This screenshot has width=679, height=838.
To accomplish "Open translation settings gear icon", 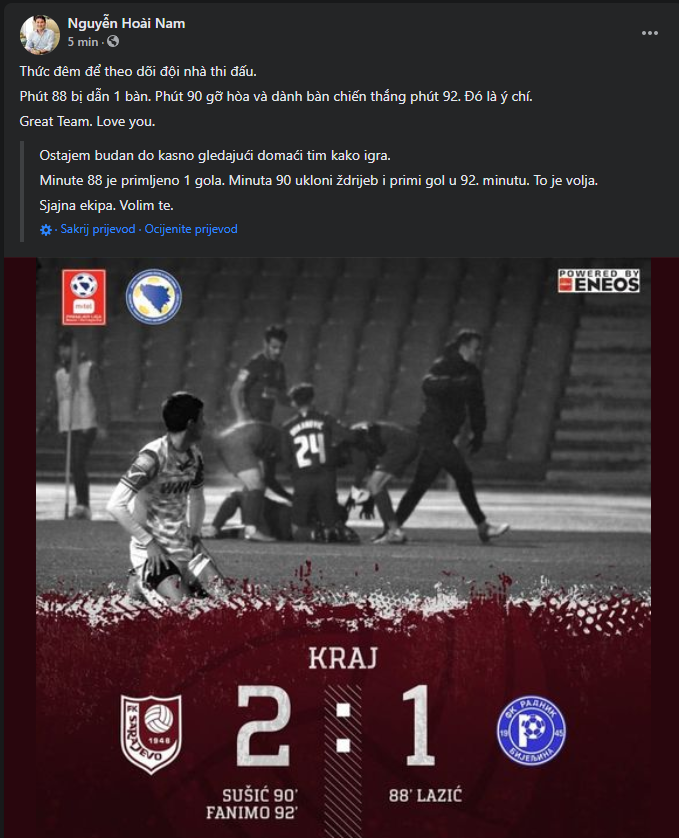I will coord(45,230).
